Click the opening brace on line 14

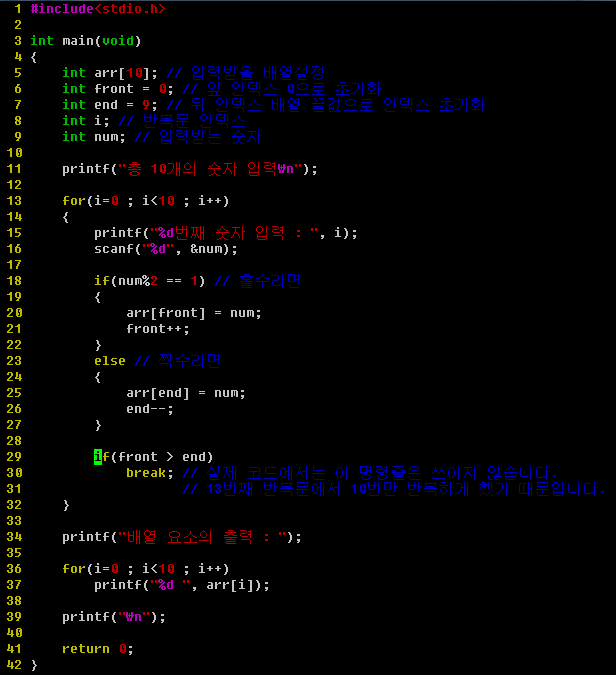pyautogui.click(x=66, y=217)
